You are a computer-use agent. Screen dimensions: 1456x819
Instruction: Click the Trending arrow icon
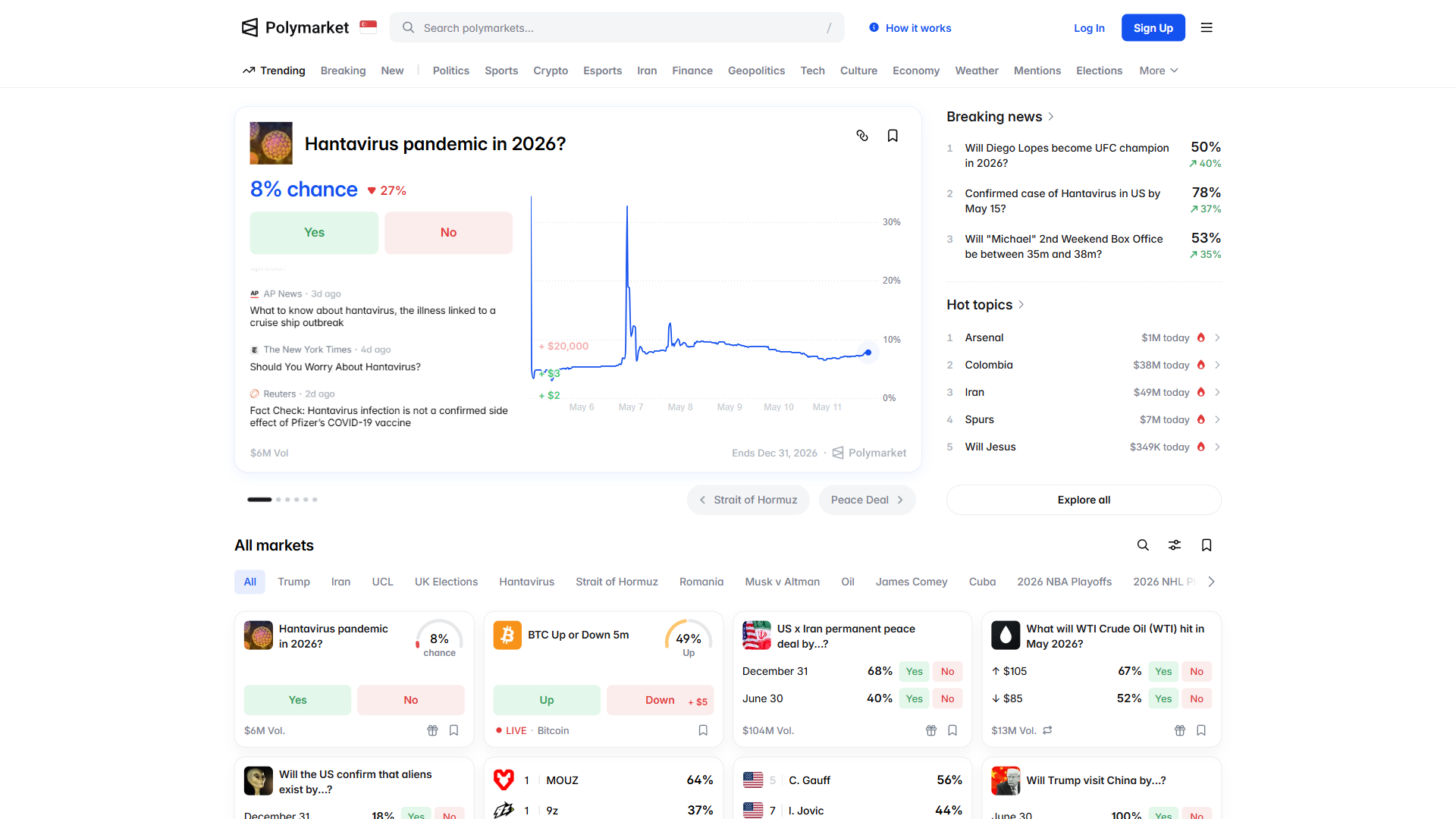249,71
